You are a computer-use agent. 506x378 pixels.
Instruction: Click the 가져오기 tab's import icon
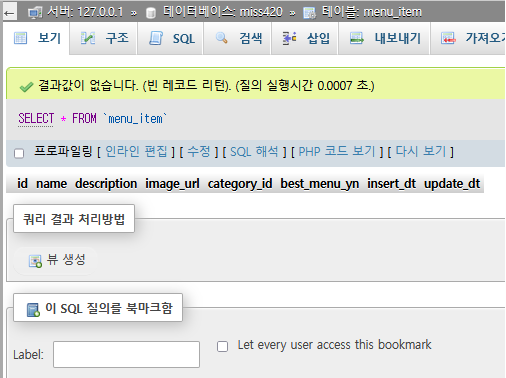coord(448,38)
